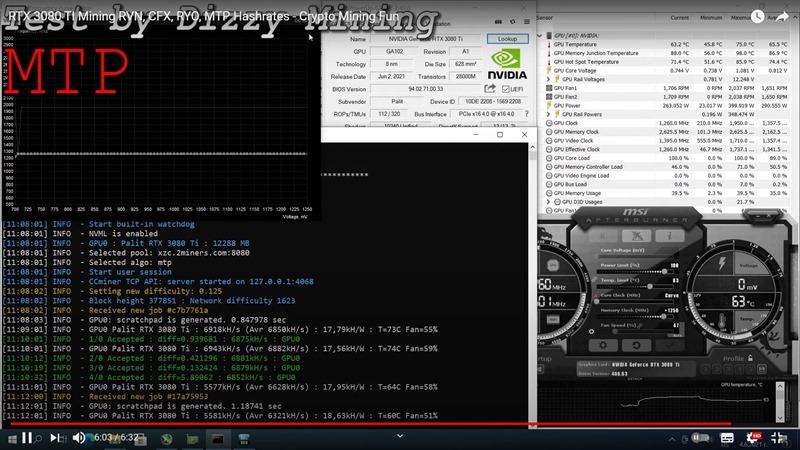Click the Minimum column header

(x=711, y=17)
